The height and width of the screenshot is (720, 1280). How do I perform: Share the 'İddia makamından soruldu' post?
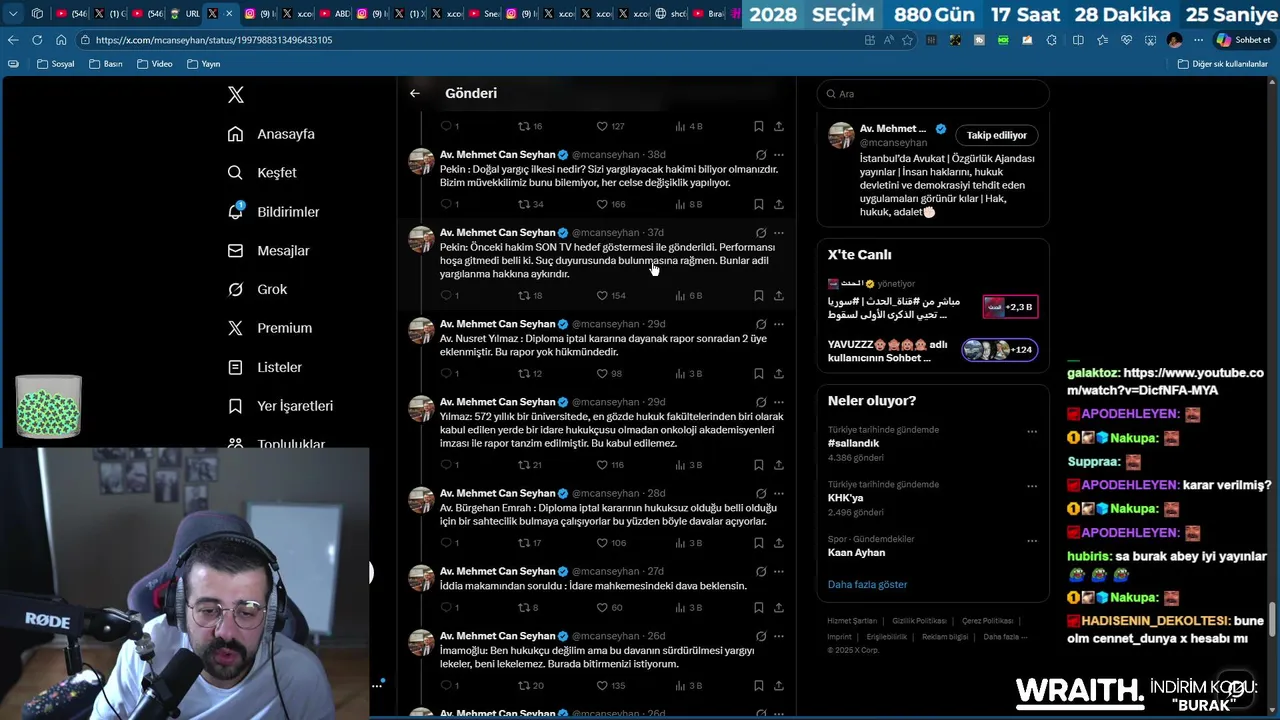point(779,608)
